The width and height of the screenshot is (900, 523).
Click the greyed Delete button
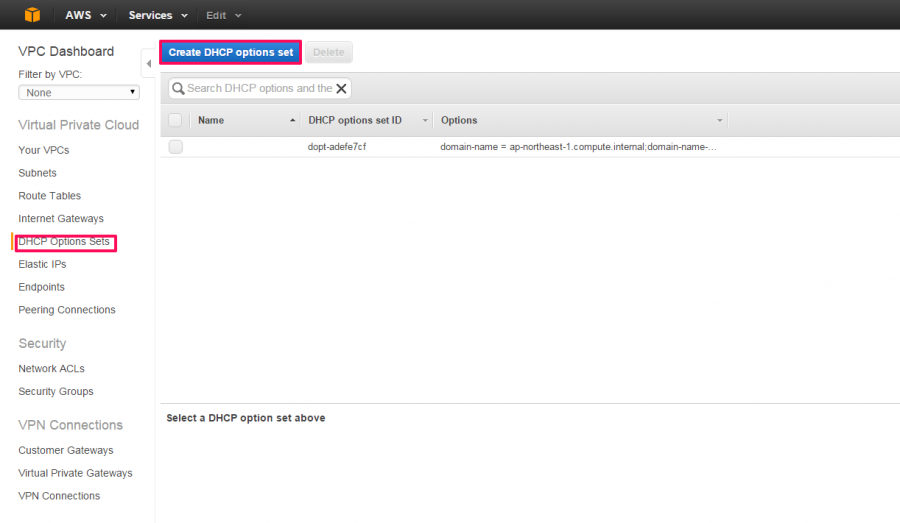[x=329, y=52]
